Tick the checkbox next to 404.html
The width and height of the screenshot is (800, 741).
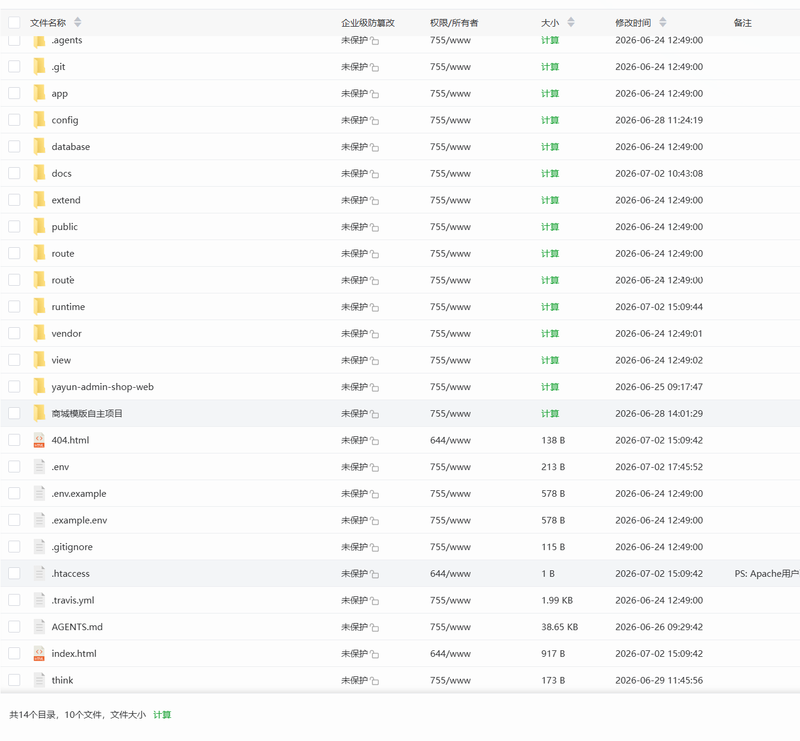(14, 440)
